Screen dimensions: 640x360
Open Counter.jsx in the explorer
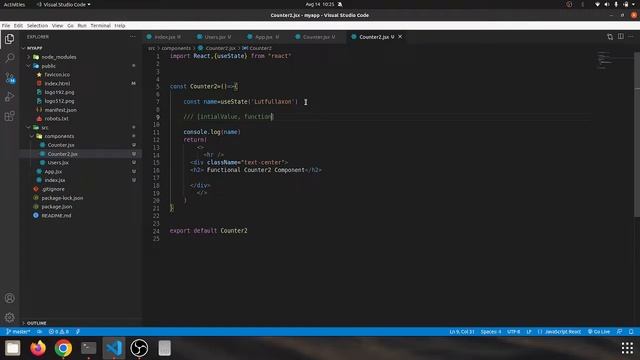[61, 145]
